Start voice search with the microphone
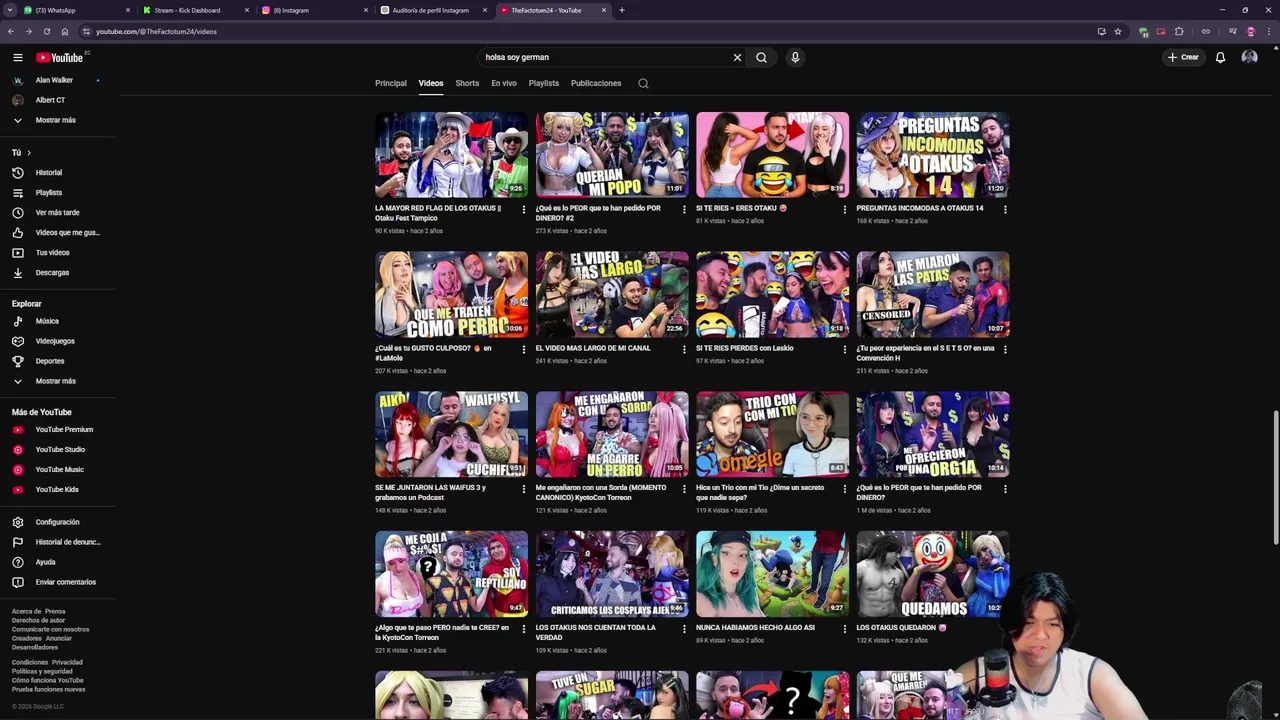1280x720 pixels. (795, 57)
